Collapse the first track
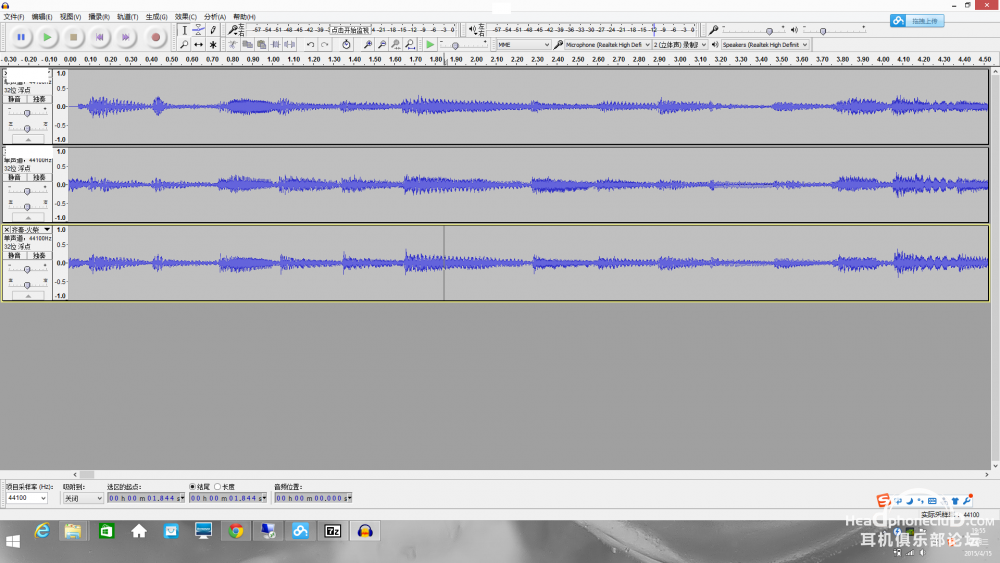Screen dimensions: 1000x563 (x=28, y=139)
